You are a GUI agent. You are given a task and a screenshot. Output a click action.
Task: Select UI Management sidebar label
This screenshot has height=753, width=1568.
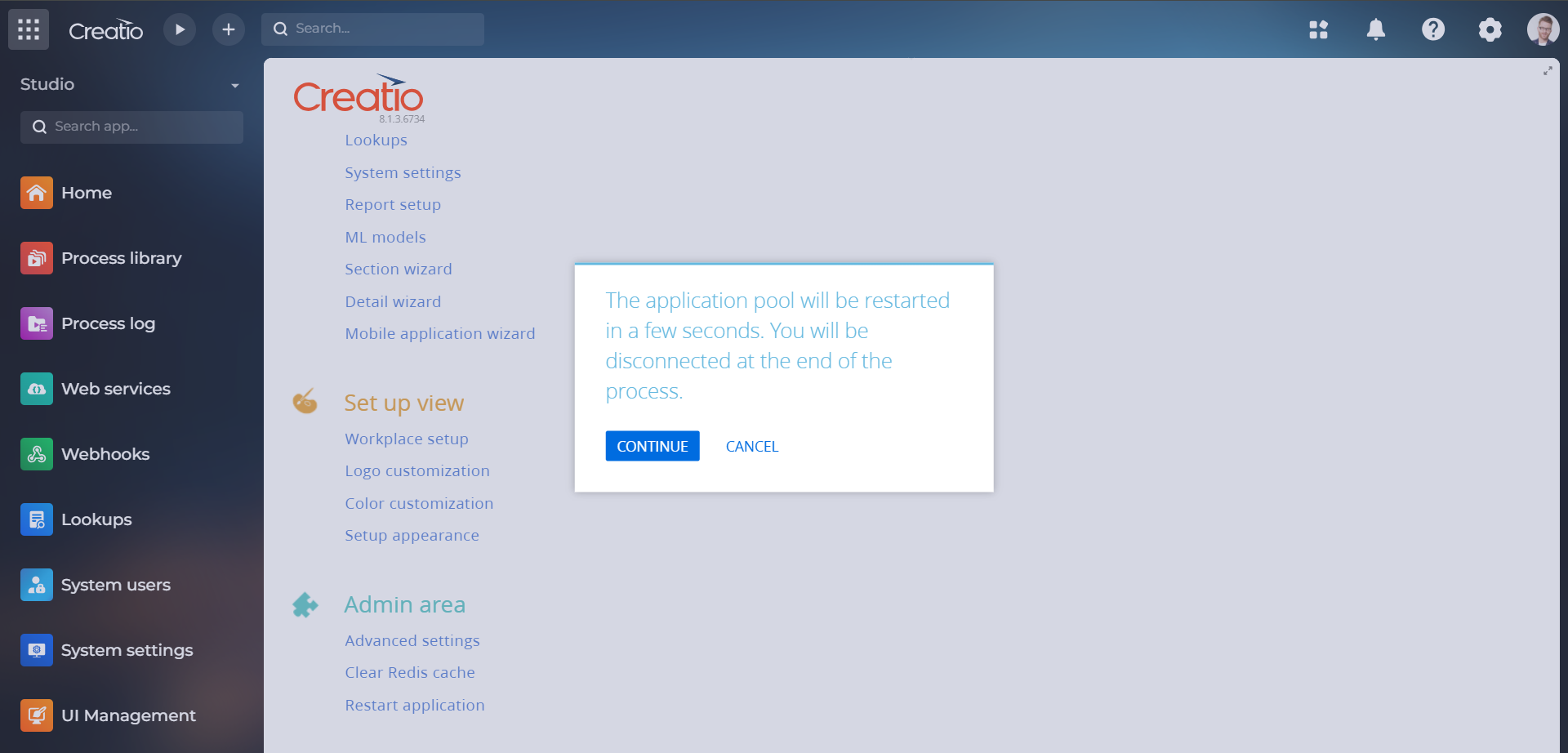(129, 715)
